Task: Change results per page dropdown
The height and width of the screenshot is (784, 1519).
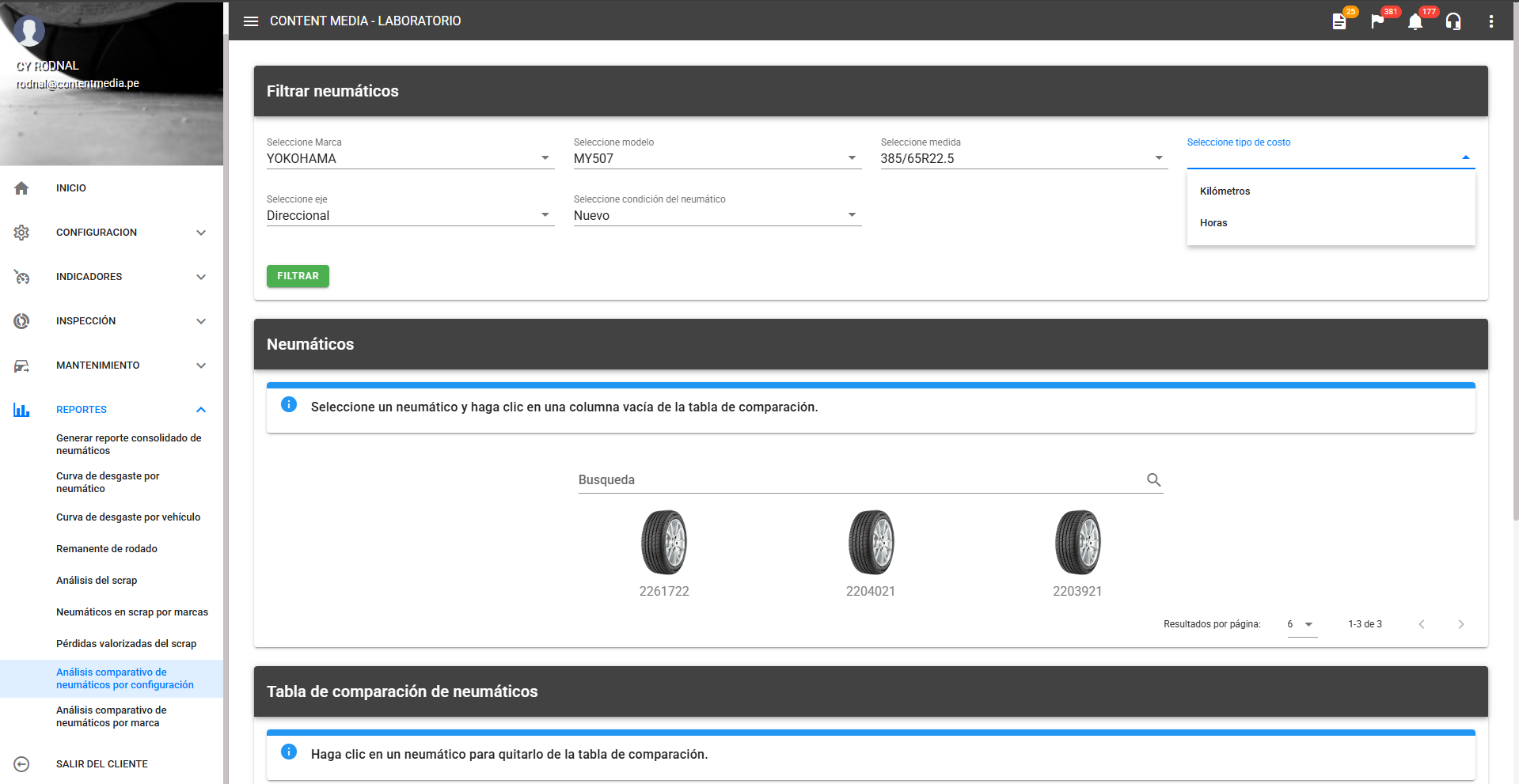Action: tap(1301, 624)
